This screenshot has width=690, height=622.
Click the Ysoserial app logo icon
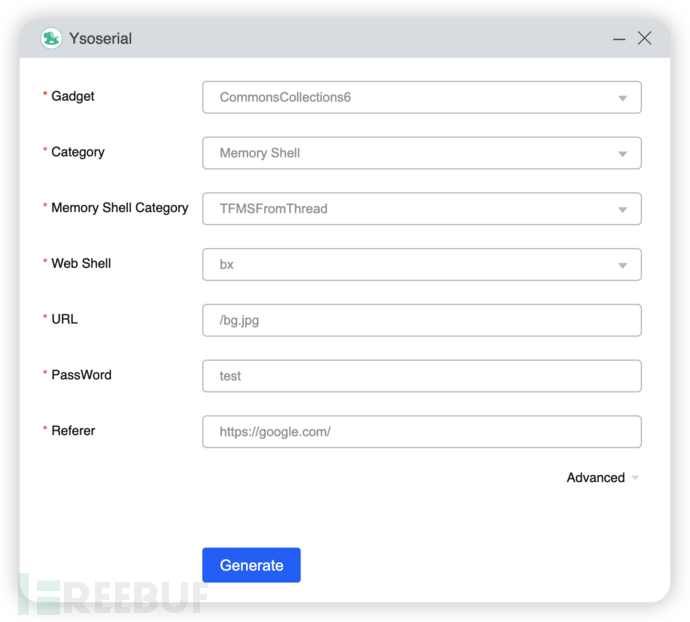pos(51,38)
